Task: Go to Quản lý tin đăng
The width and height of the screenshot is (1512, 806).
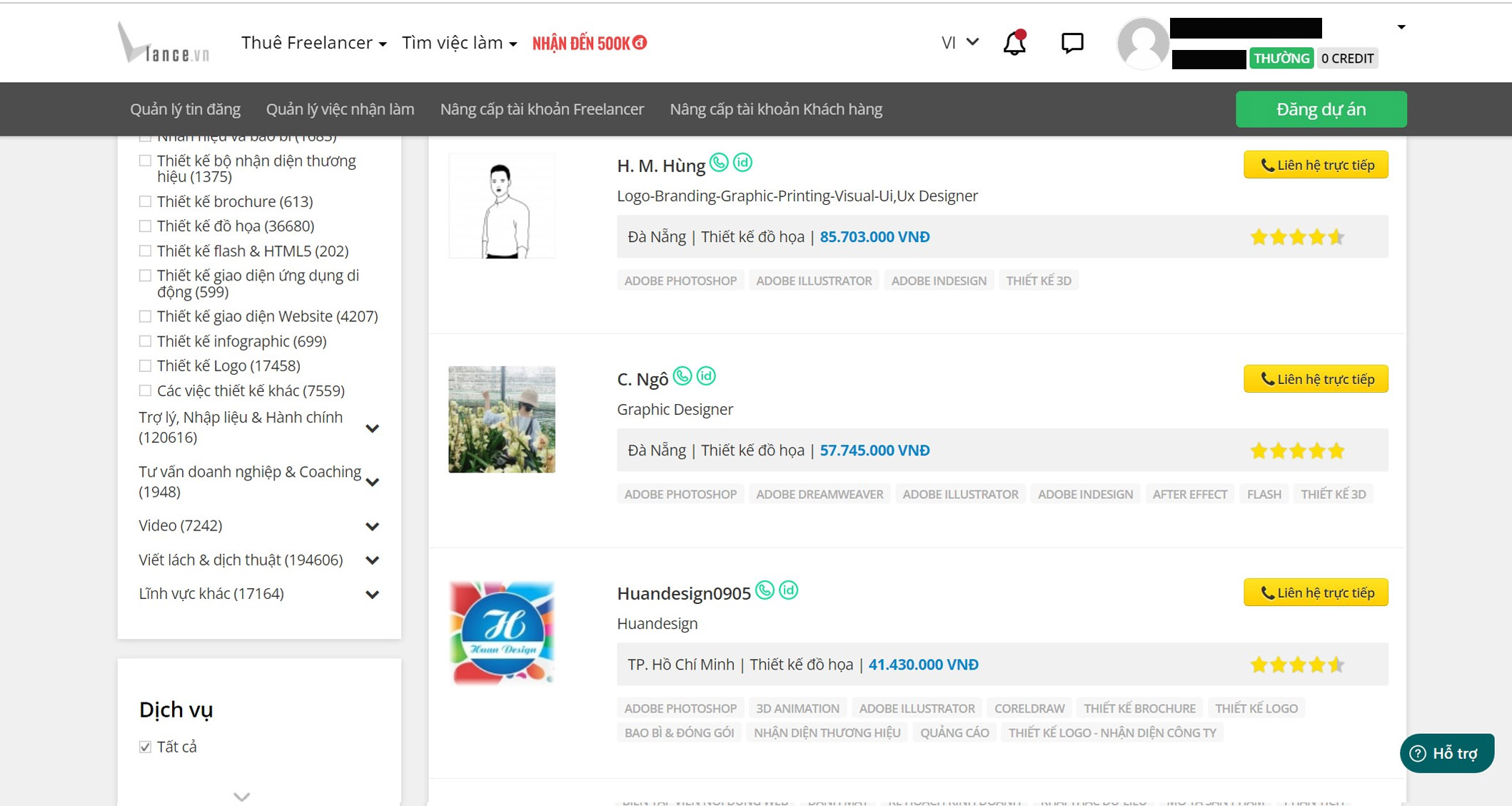Action: coord(185,109)
